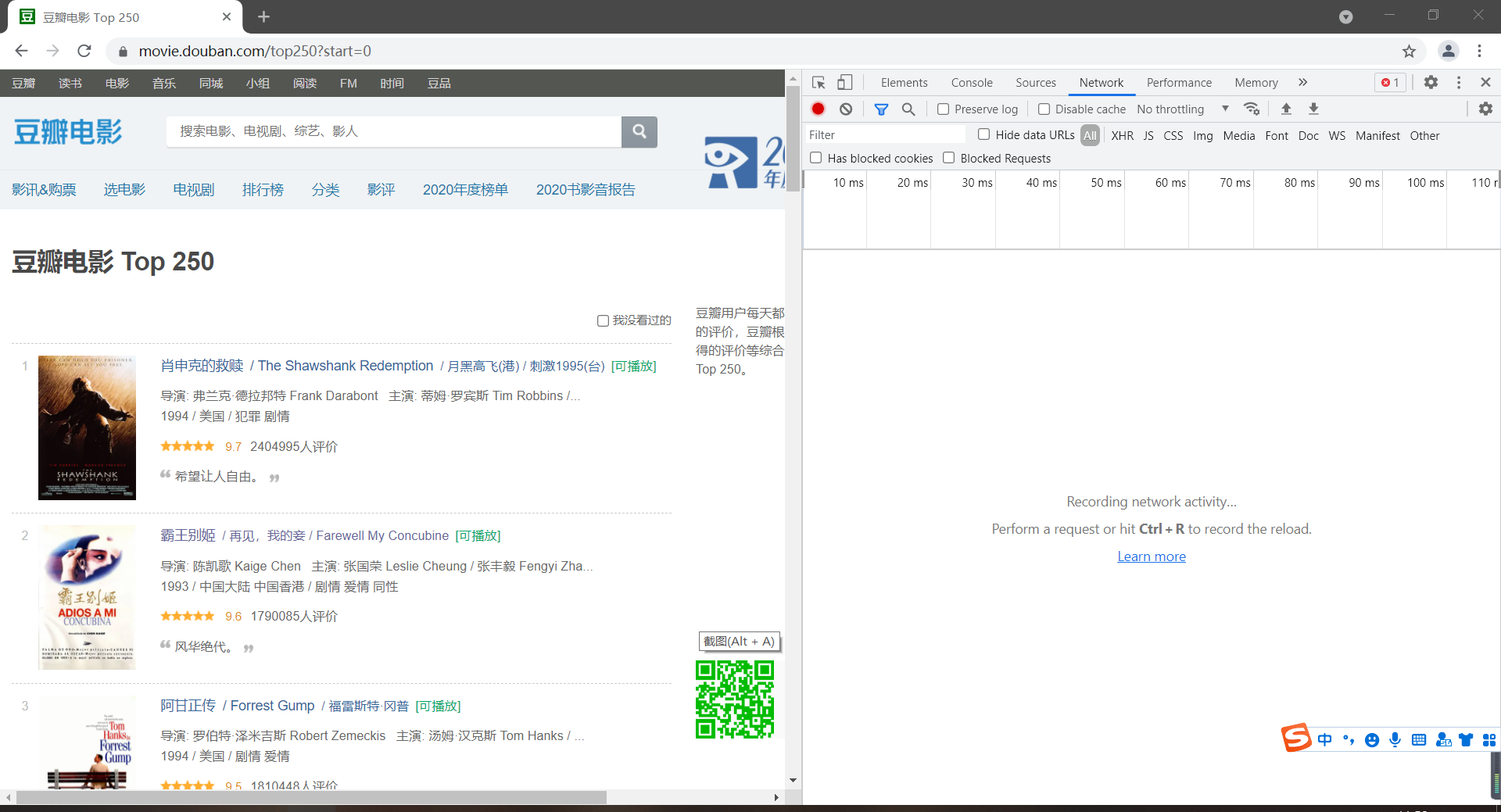Select the Network tab
The height and width of the screenshot is (812, 1501).
tap(1101, 83)
